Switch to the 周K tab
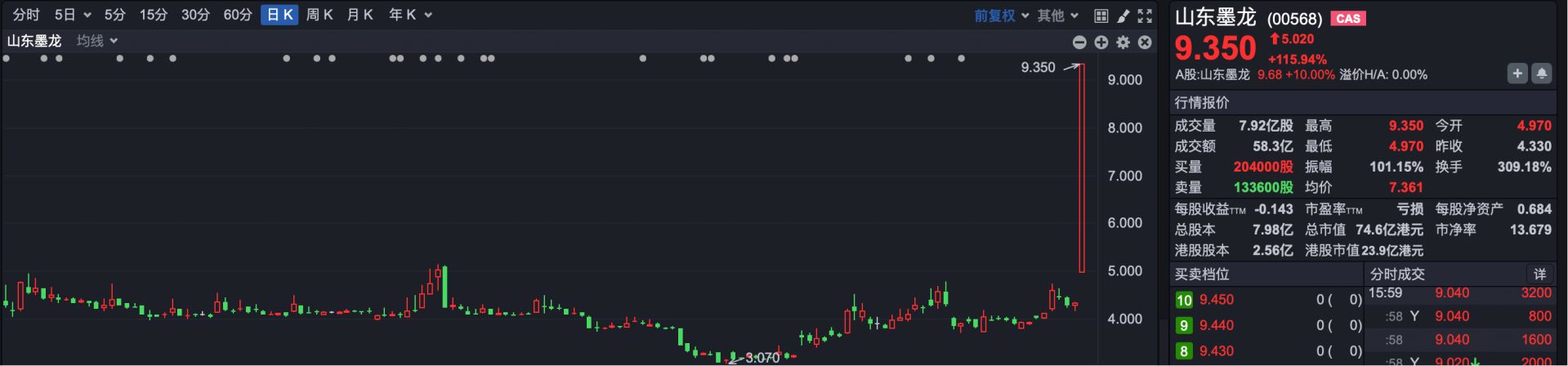Viewport: 1568px width, 366px height. (x=319, y=15)
